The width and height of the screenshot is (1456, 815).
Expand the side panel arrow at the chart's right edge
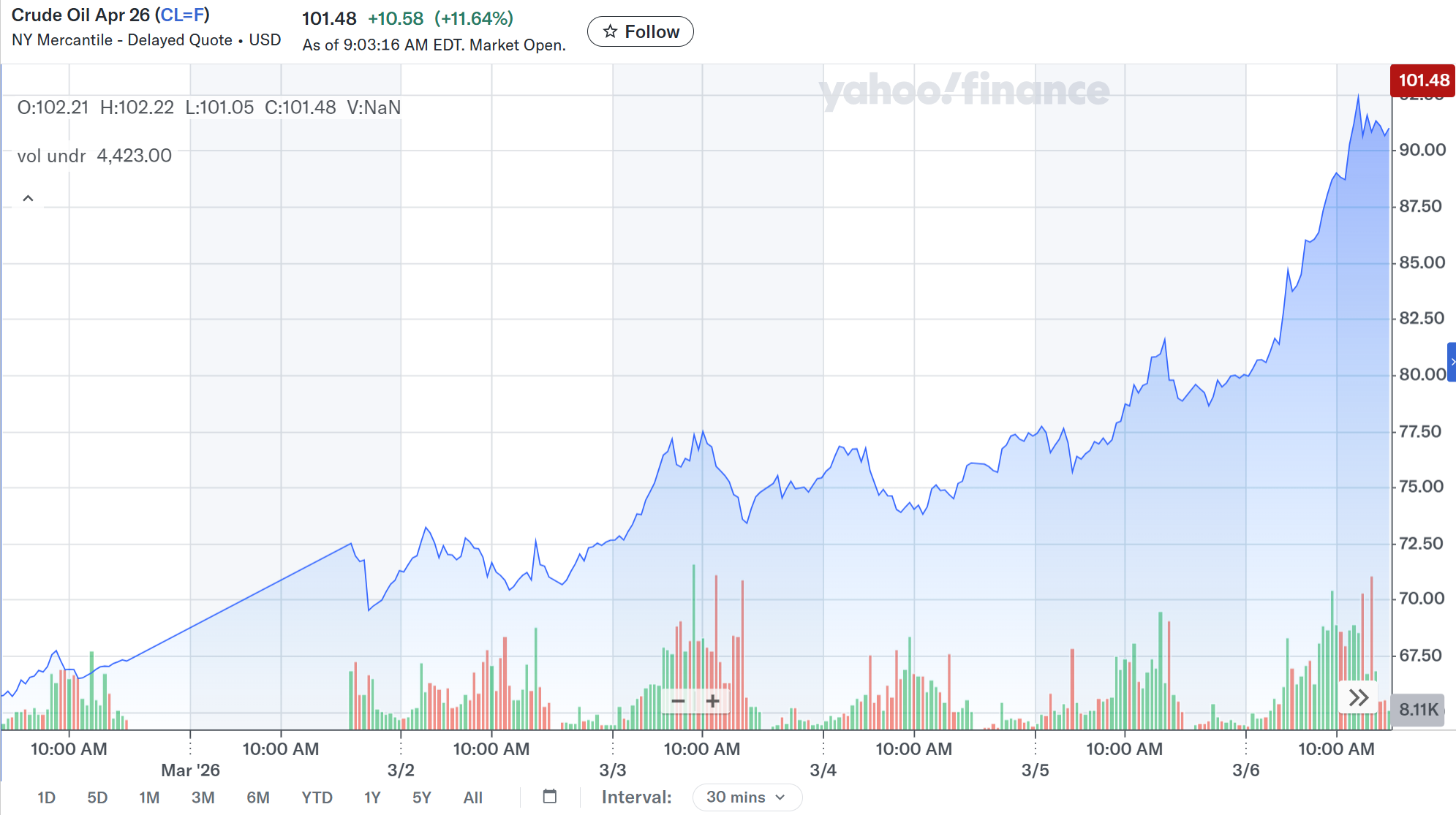pyautogui.click(x=1452, y=362)
